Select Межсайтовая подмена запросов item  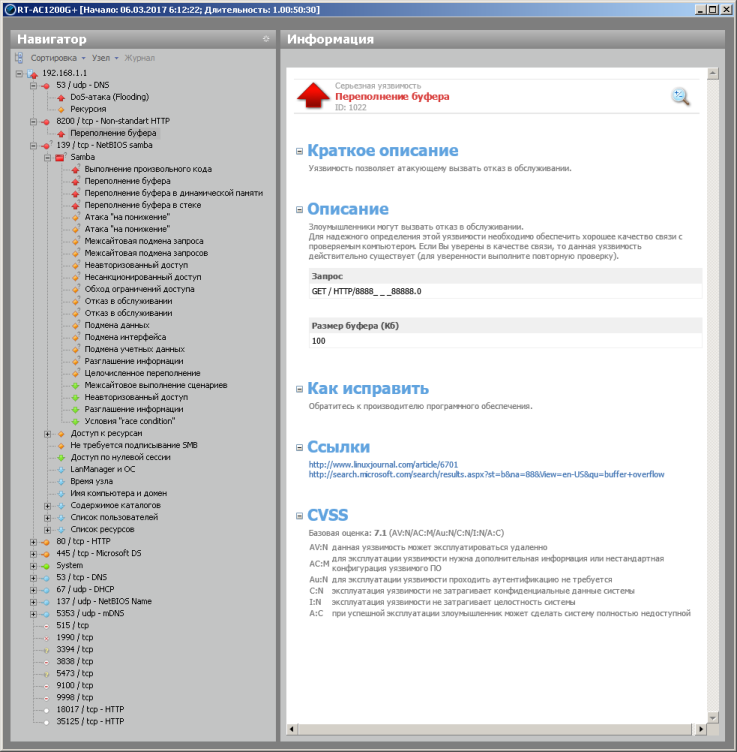point(146,253)
